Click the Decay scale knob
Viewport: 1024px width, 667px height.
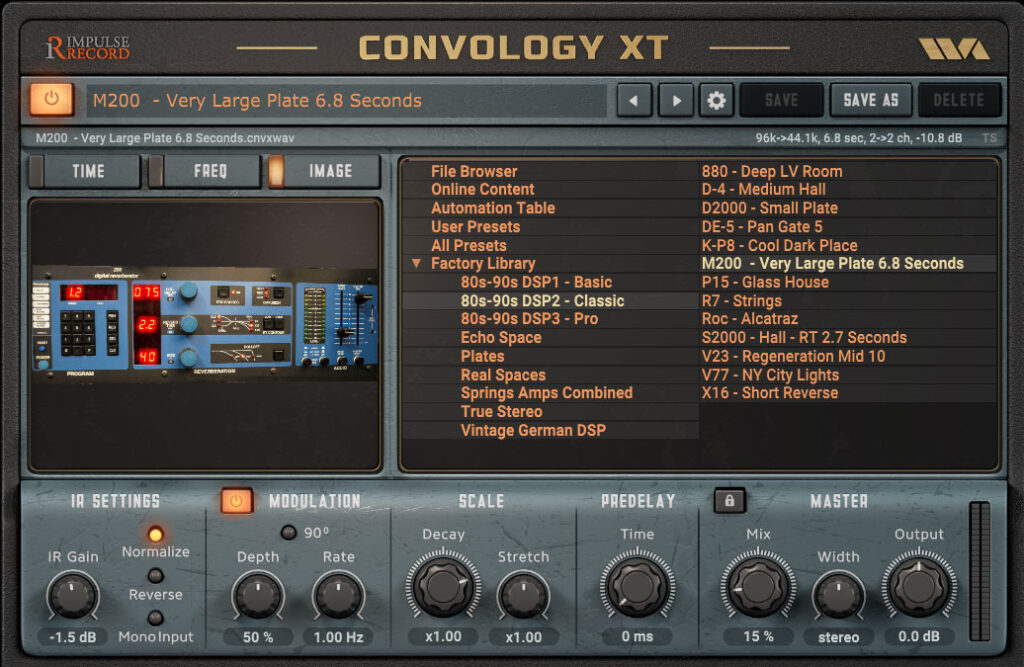443,585
